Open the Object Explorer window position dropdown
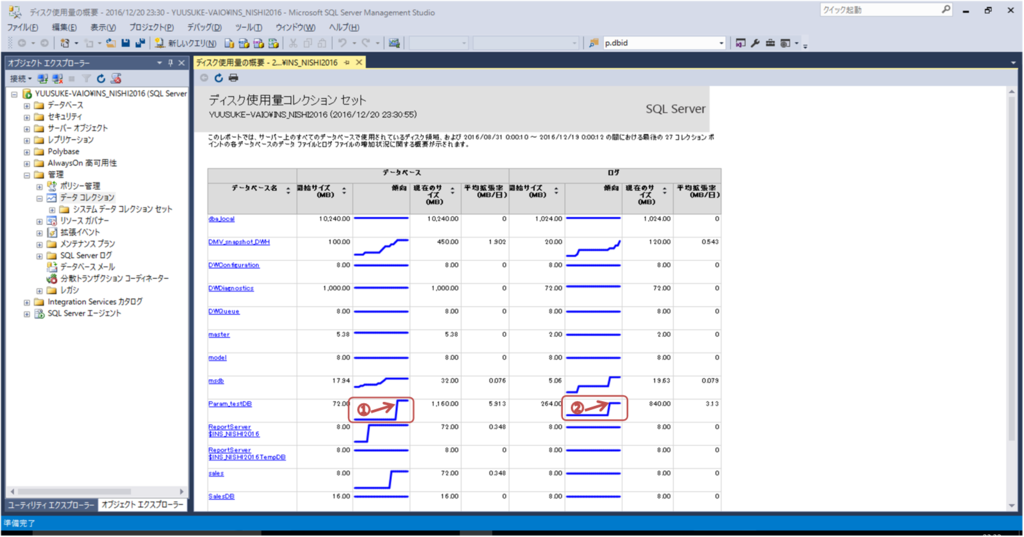1024x537 pixels. pyautogui.click(x=159, y=63)
